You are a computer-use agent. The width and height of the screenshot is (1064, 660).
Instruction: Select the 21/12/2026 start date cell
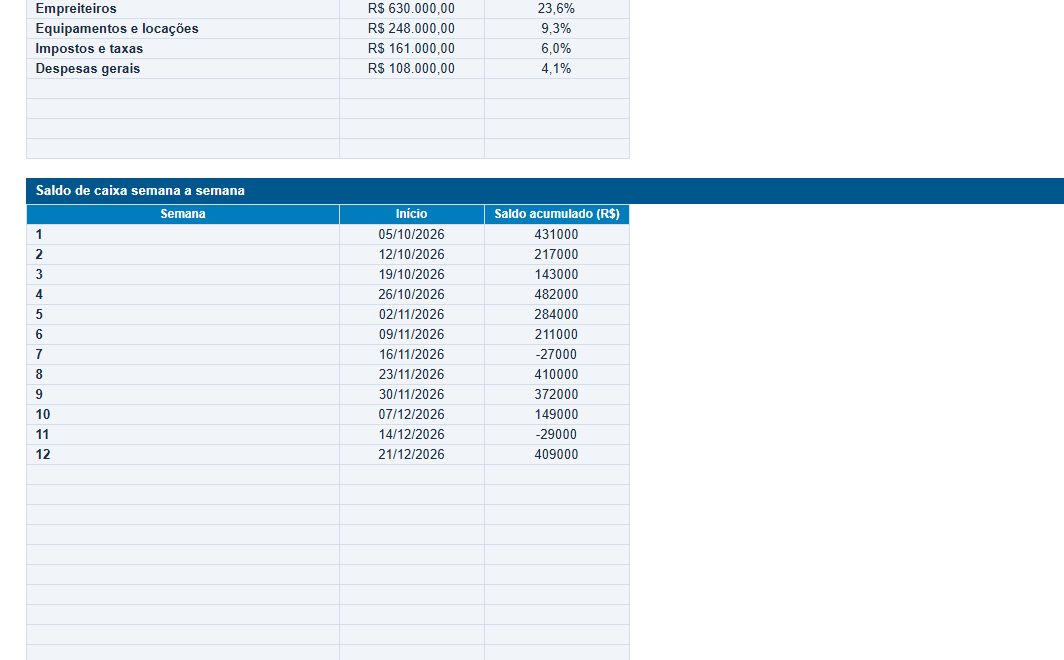[412, 454]
